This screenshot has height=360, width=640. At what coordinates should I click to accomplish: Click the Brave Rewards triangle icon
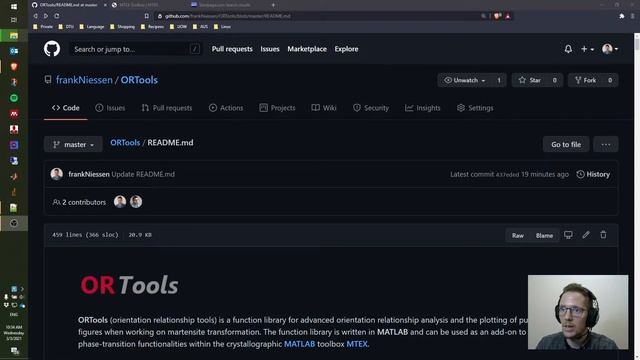pos(508,16)
